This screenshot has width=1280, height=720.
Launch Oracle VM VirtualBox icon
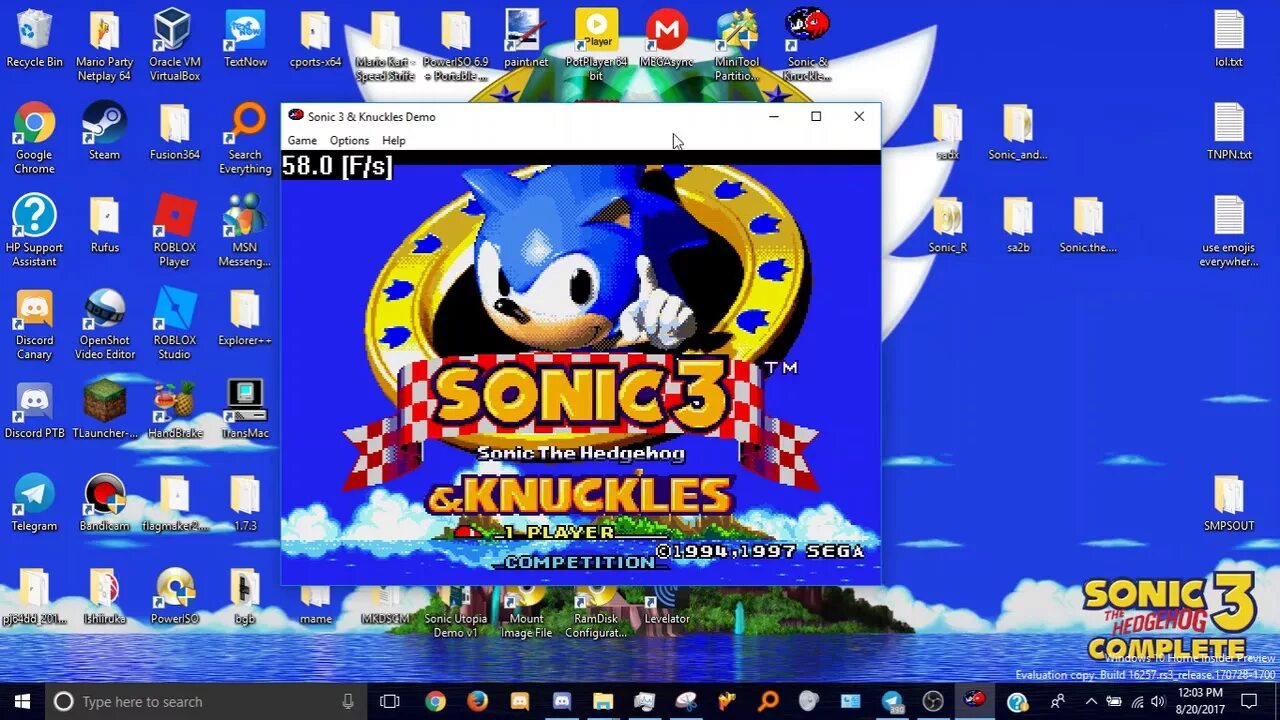pyautogui.click(x=174, y=46)
